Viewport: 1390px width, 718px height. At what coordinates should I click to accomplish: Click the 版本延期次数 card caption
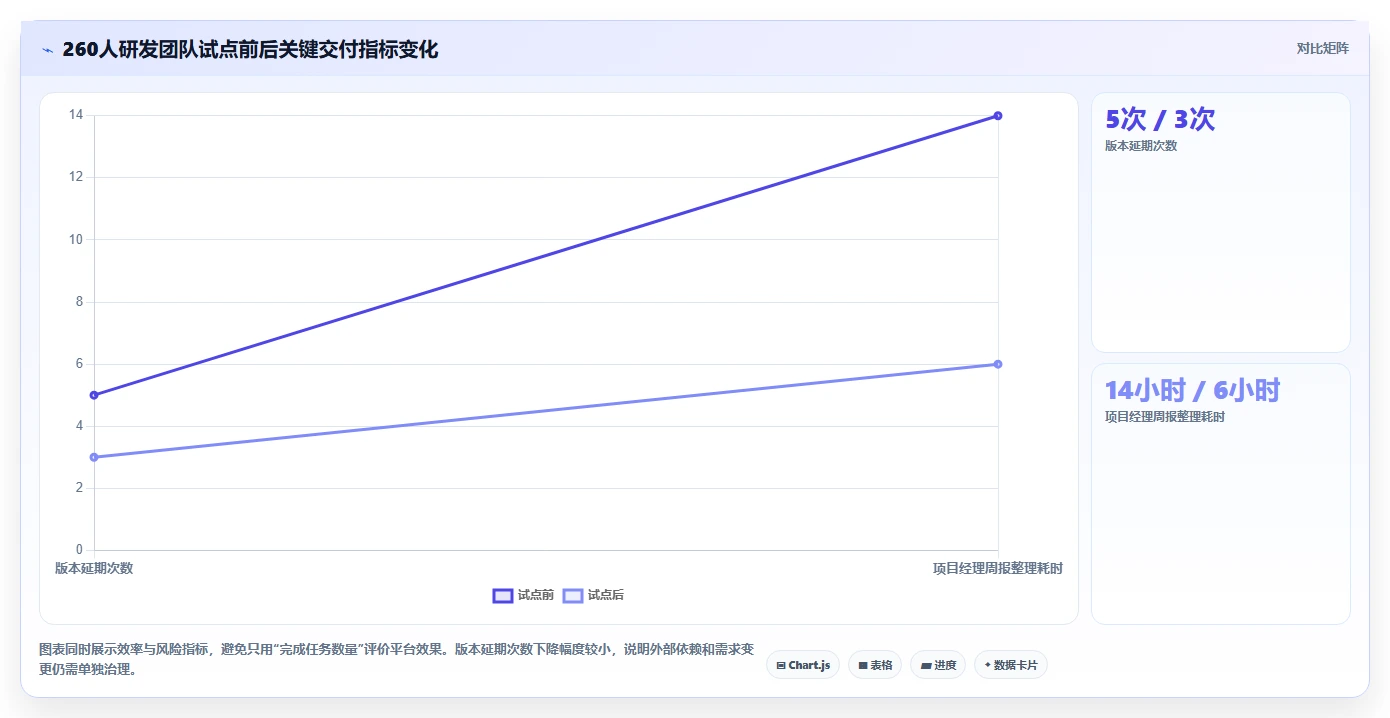tap(1141, 146)
